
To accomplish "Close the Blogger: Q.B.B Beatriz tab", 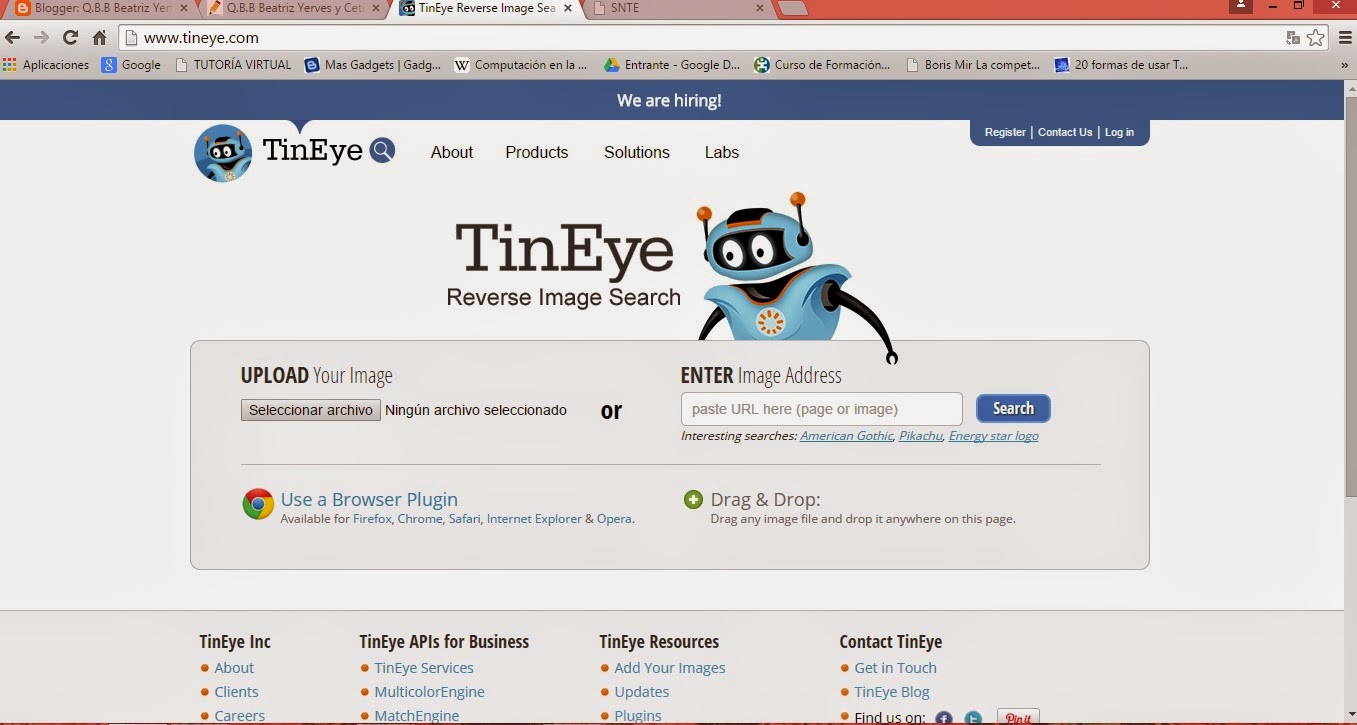I will click(185, 8).
